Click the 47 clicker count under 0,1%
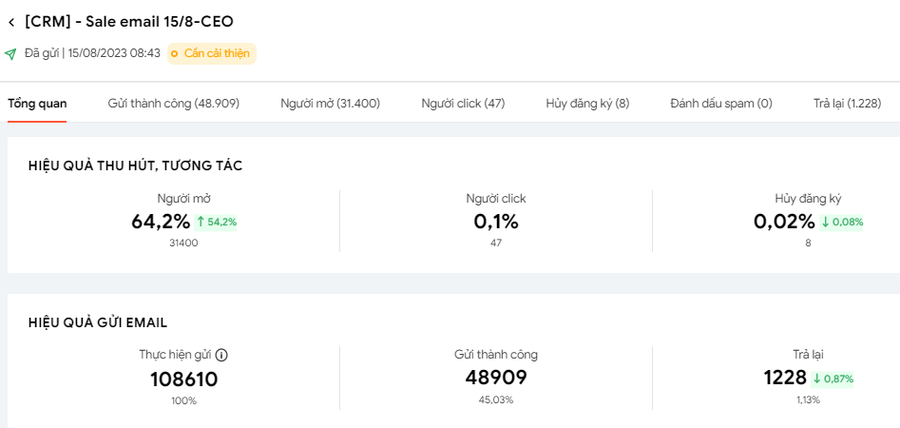Screen dimensions: 900x428 pos(496,243)
